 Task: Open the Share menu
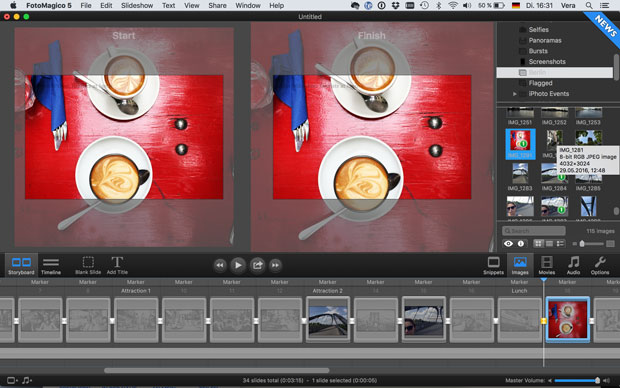pyautogui.click(x=217, y=6)
